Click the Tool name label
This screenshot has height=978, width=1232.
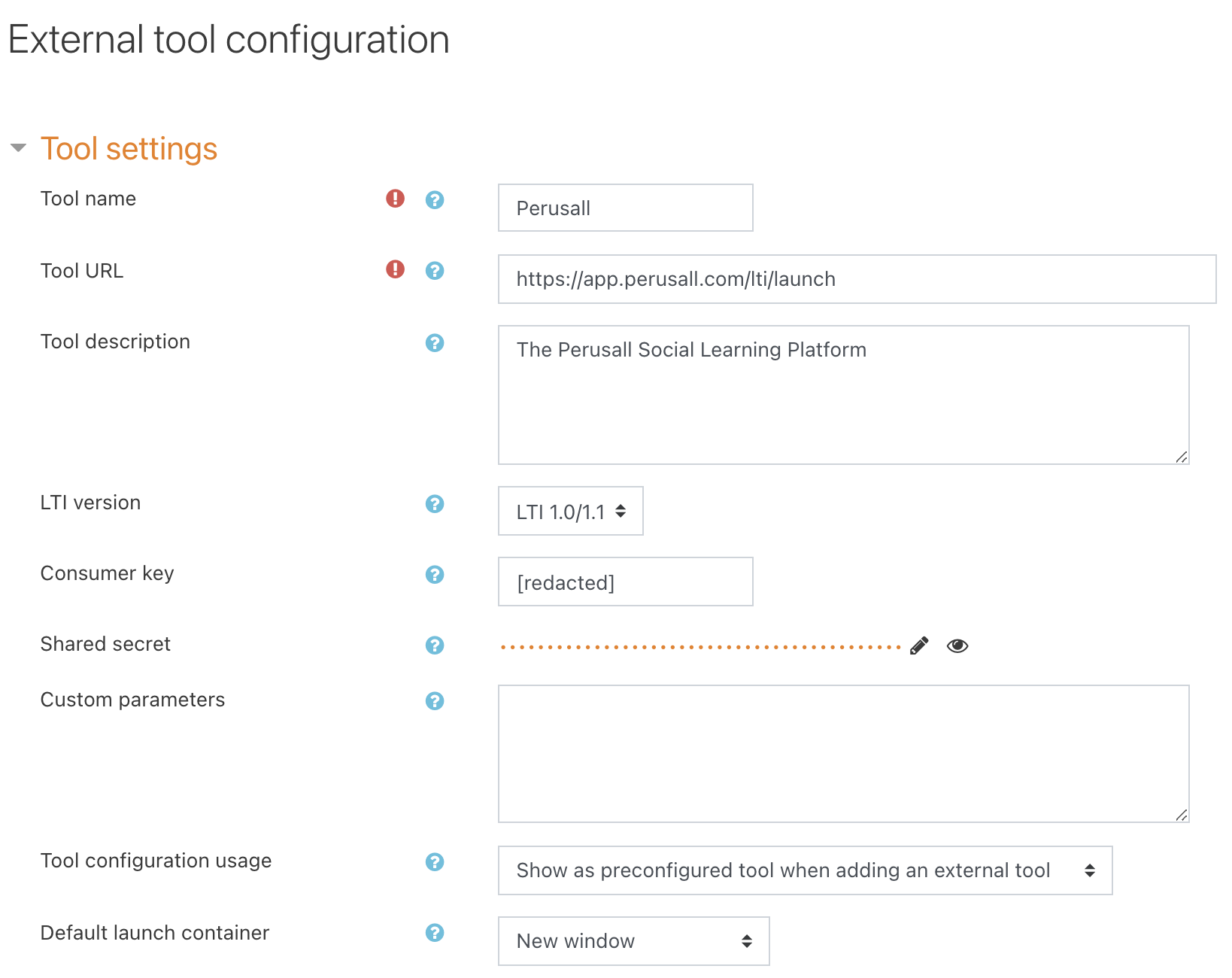[88, 199]
